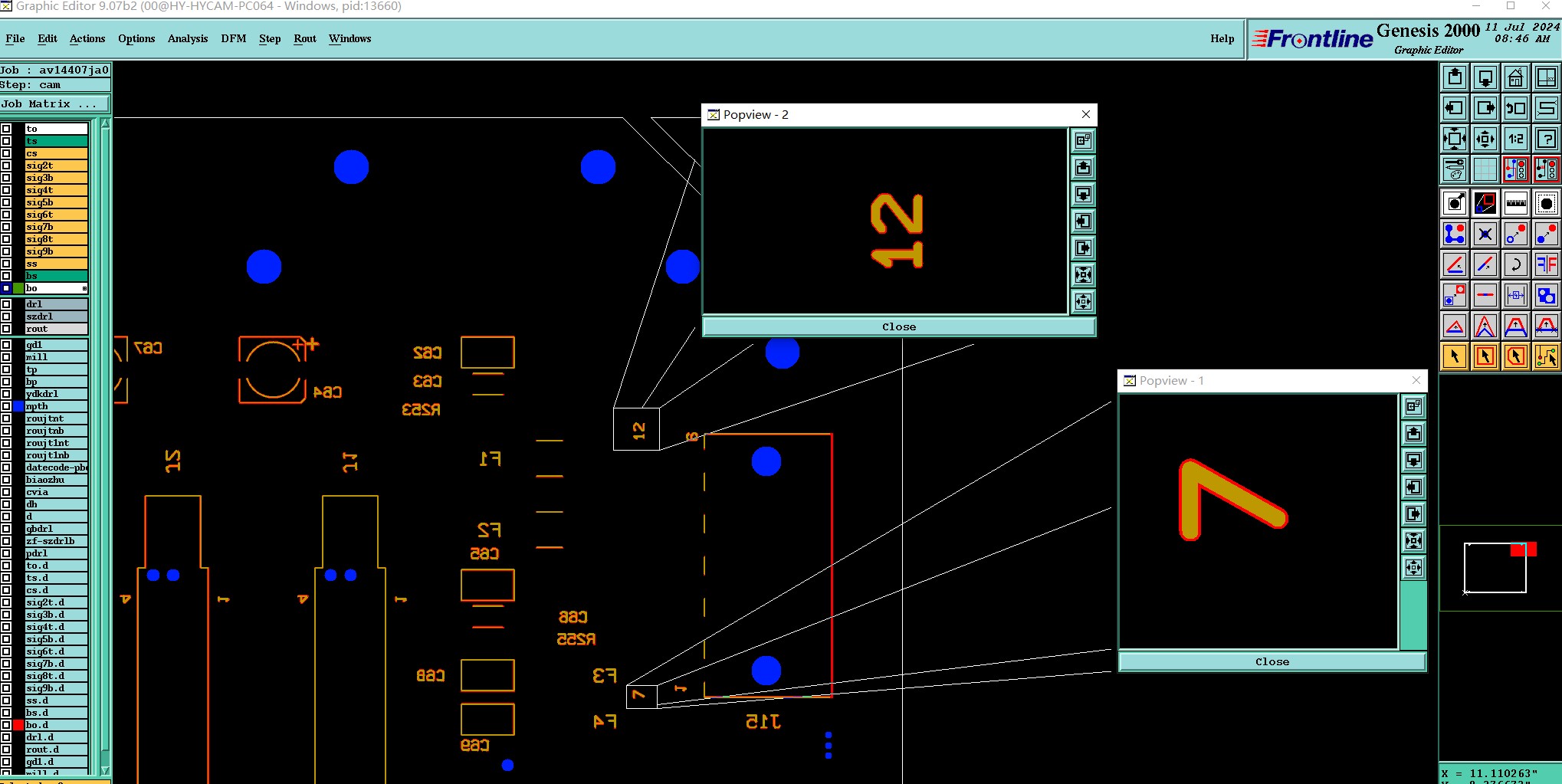Click layer list scroll-up arrow

pos(106,124)
